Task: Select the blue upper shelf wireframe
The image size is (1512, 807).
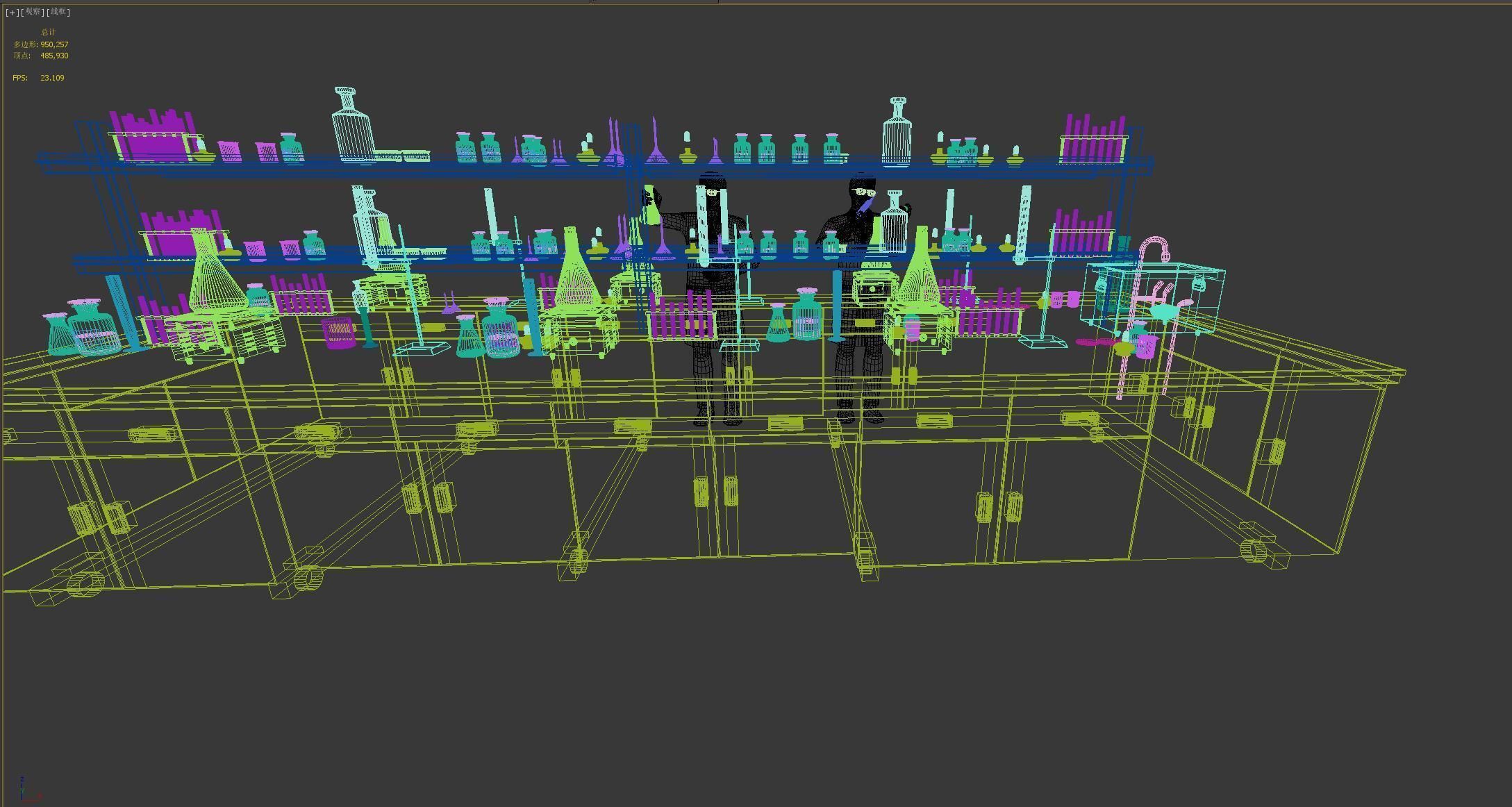Action: pos(595,165)
